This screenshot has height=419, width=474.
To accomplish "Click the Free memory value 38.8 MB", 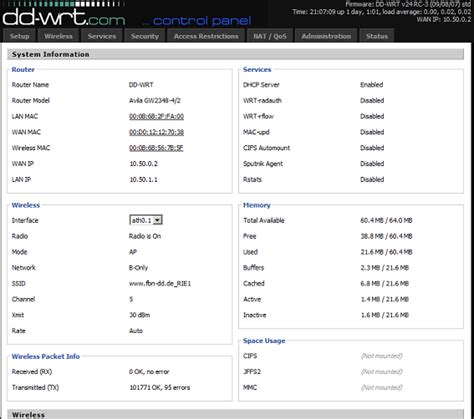I will (386, 236).
